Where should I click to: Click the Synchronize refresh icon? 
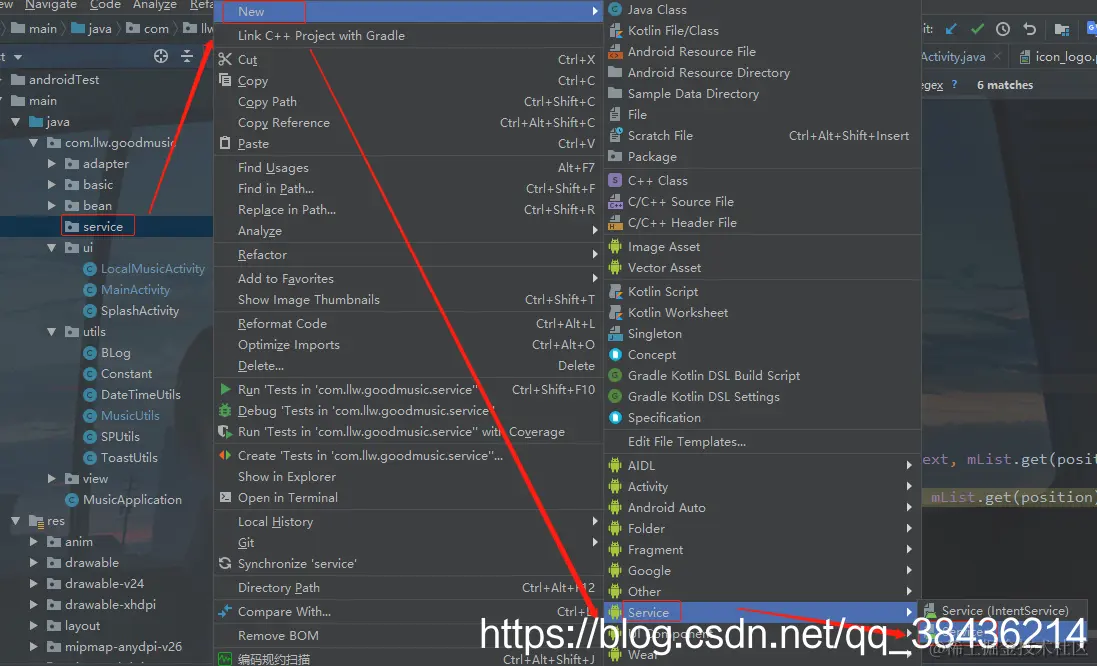225,563
